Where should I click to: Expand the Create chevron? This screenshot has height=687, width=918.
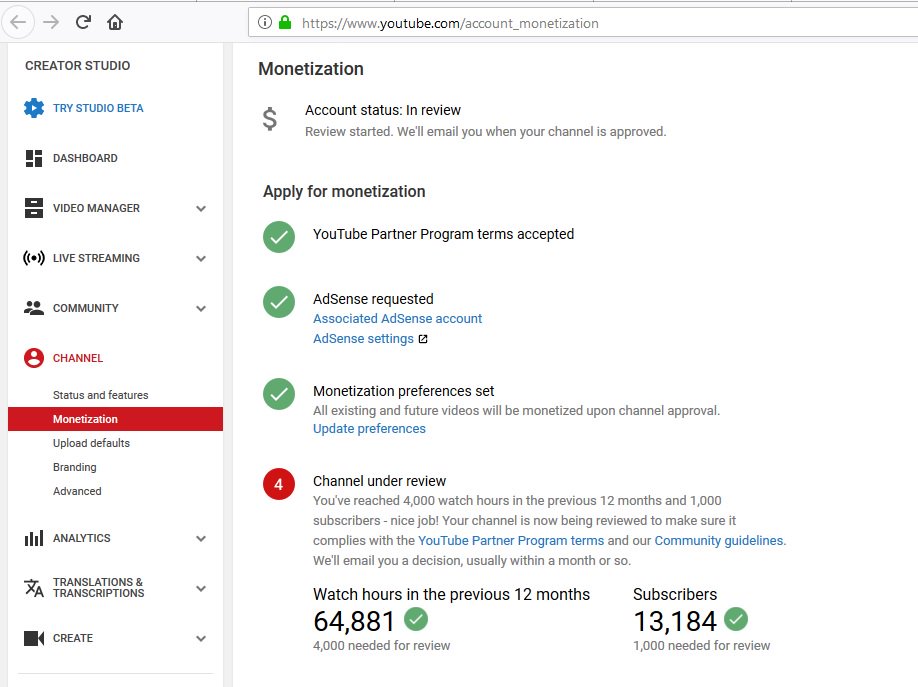click(201, 638)
